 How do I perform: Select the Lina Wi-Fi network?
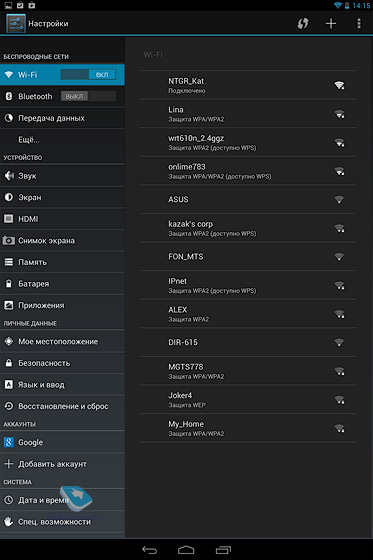coord(248,114)
